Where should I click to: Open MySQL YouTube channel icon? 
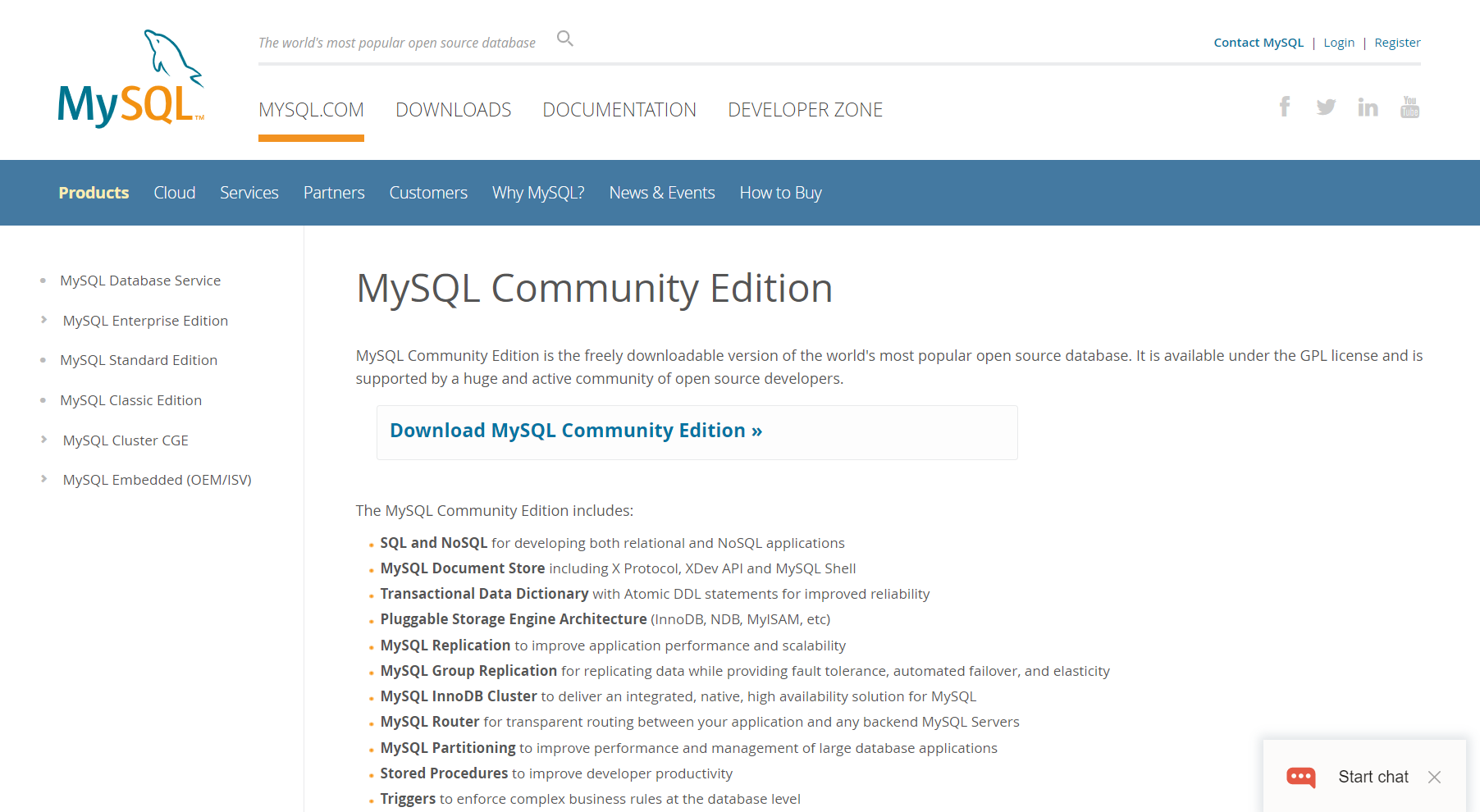[x=1409, y=107]
